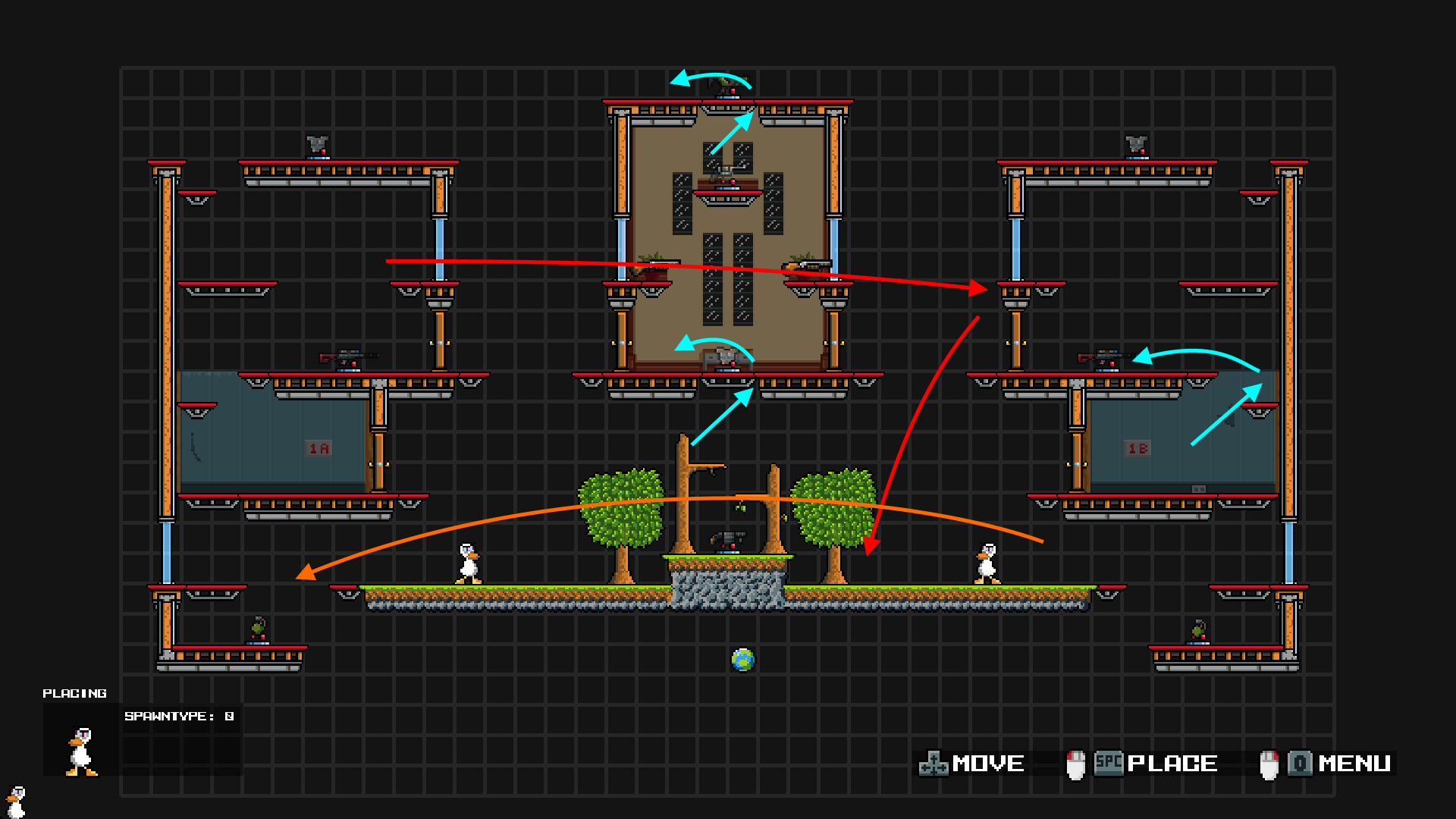The height and width of the screenshot is (819, 1456).
Task: Click the arrow keys icon beside MOVE
Action: tap(933, 764)
